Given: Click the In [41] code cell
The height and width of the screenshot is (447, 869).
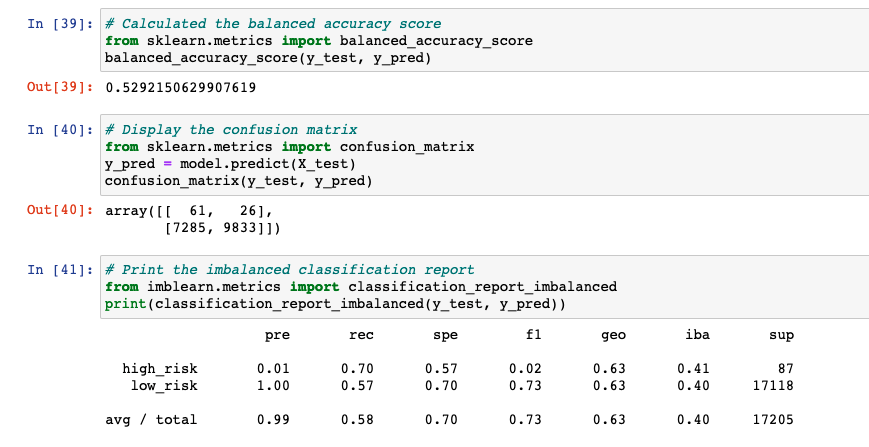Looking at the screenshot, I should pos(484,287).
